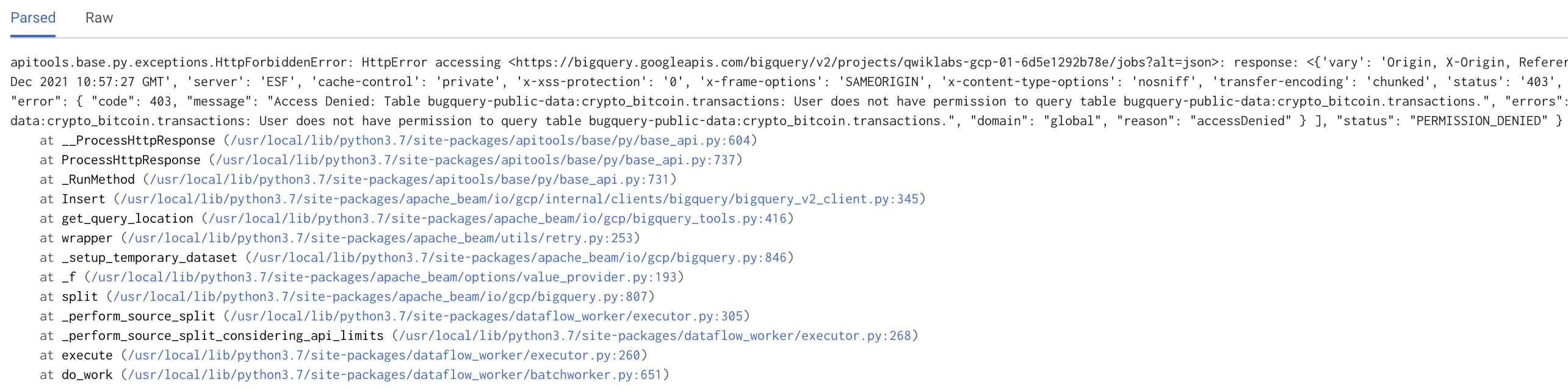Click the value_provider.py:193 link
Screen dimensions: 1568x390
coord(384,277)
